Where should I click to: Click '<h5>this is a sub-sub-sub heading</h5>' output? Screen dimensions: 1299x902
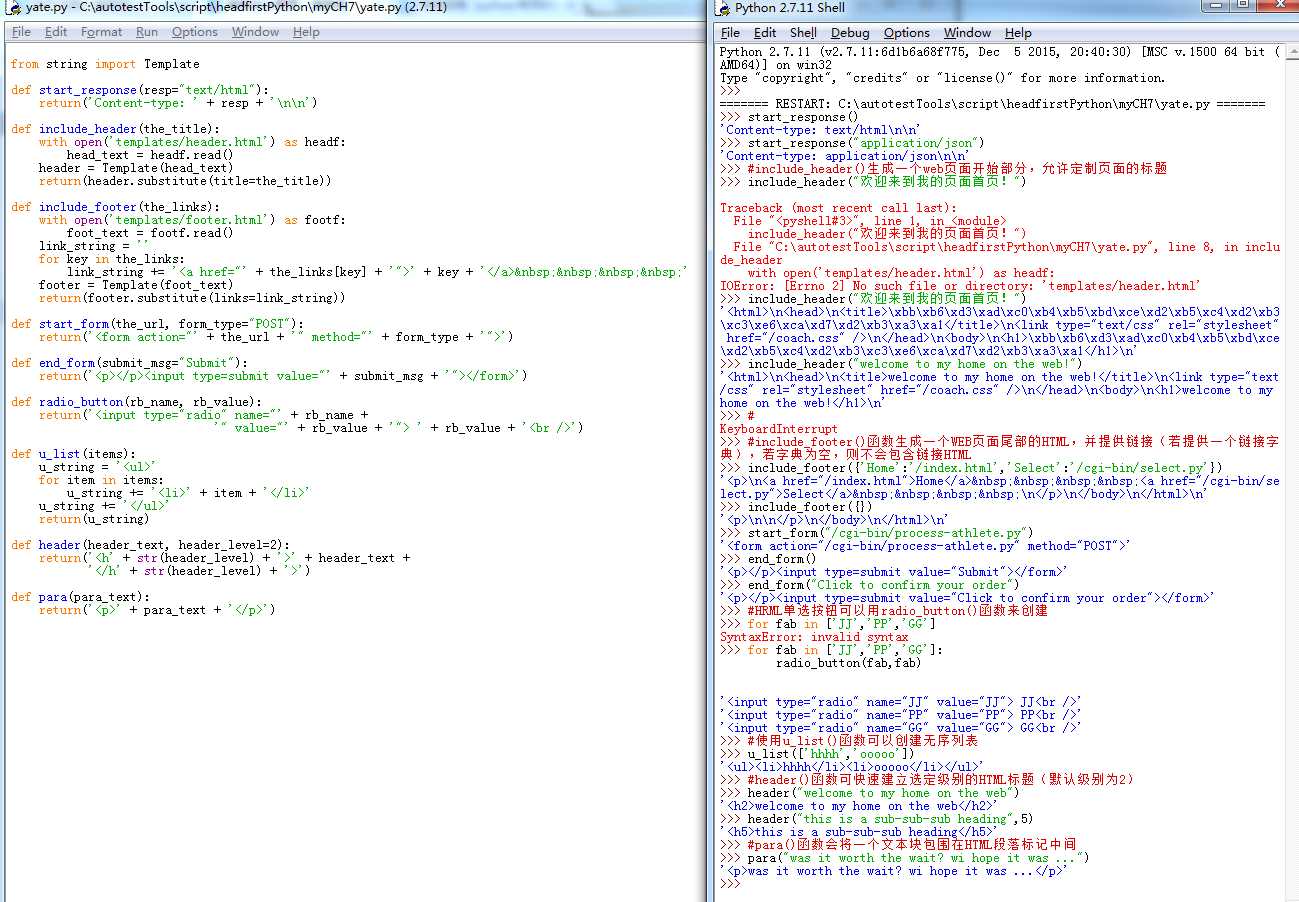pos(859,832)
